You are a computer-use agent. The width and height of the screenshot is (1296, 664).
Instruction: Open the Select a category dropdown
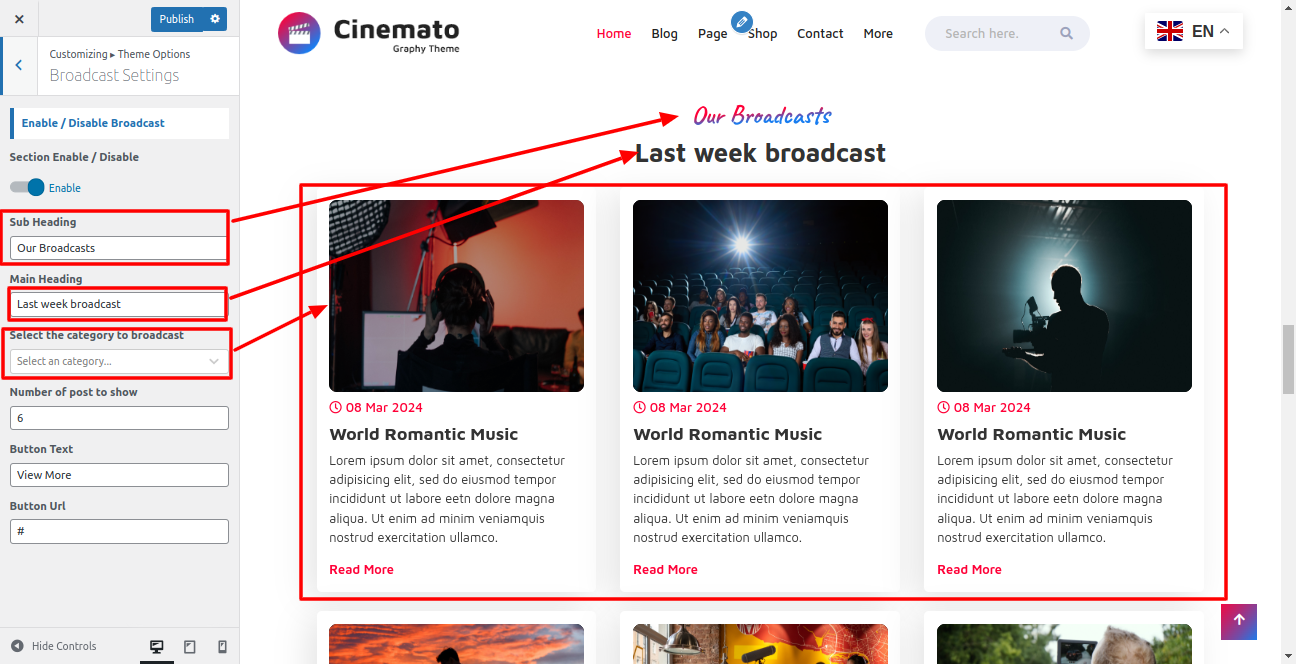(x=119, y=361)
